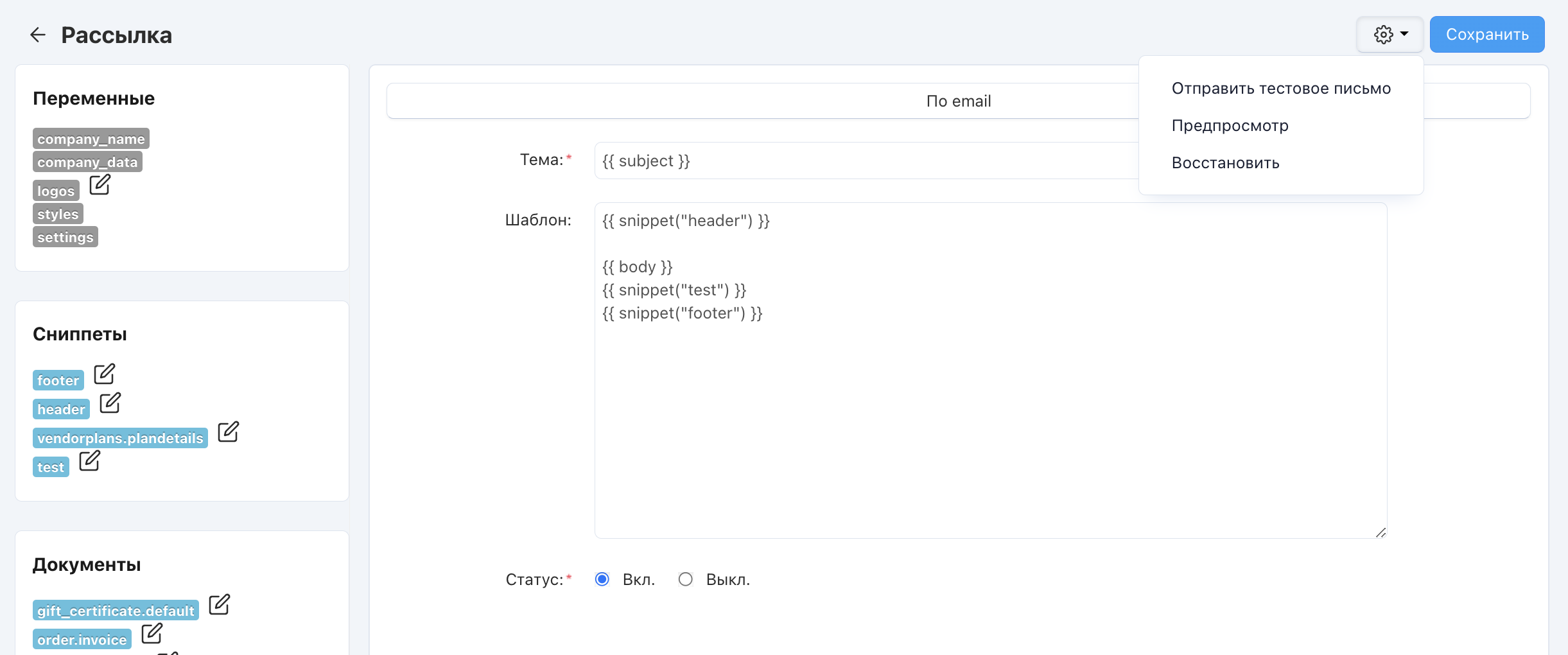Open editor for footer snippet

coord(104,374)
